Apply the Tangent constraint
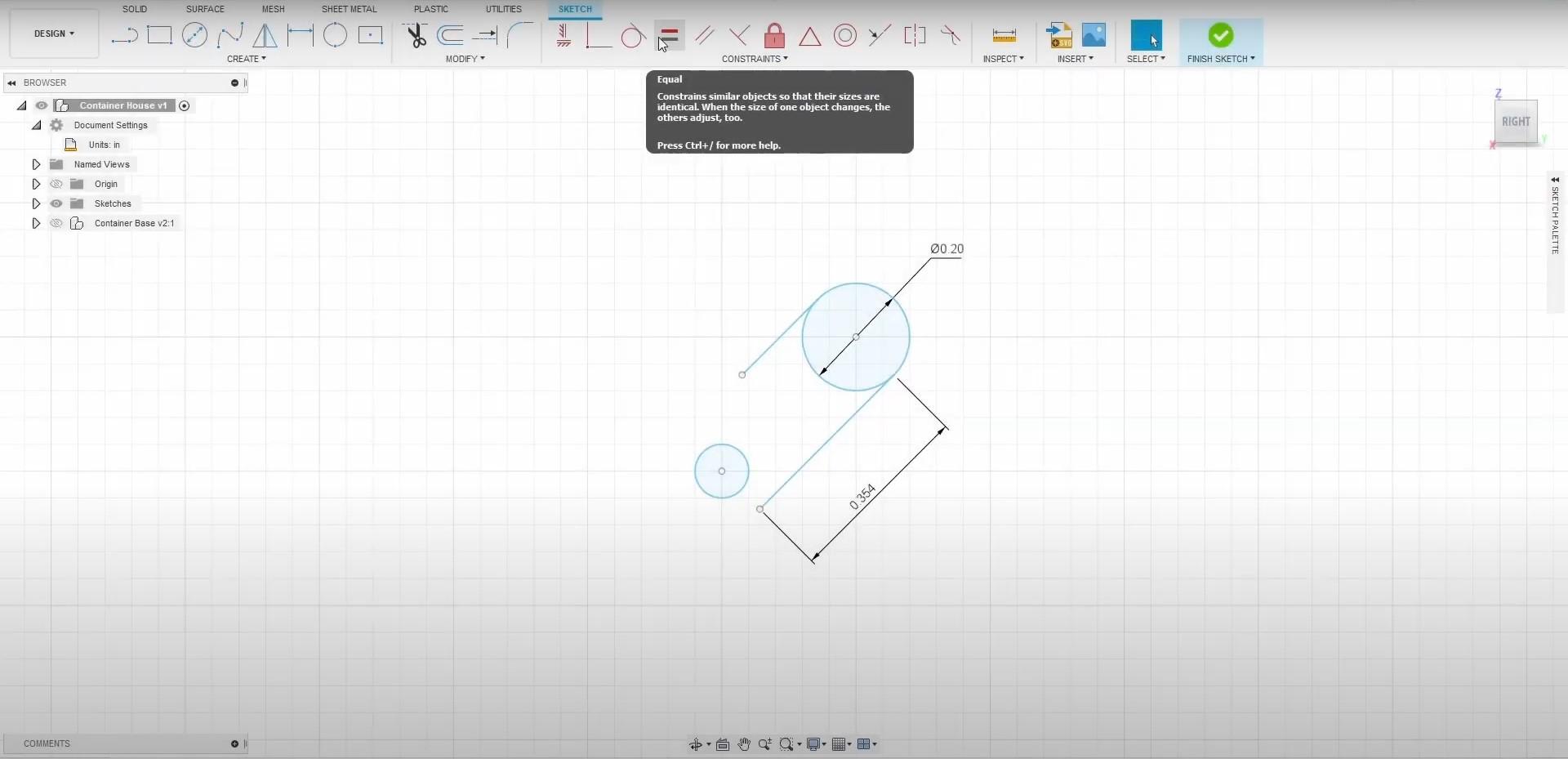The height and width of the screenshot is (759, 1568). 633,35
